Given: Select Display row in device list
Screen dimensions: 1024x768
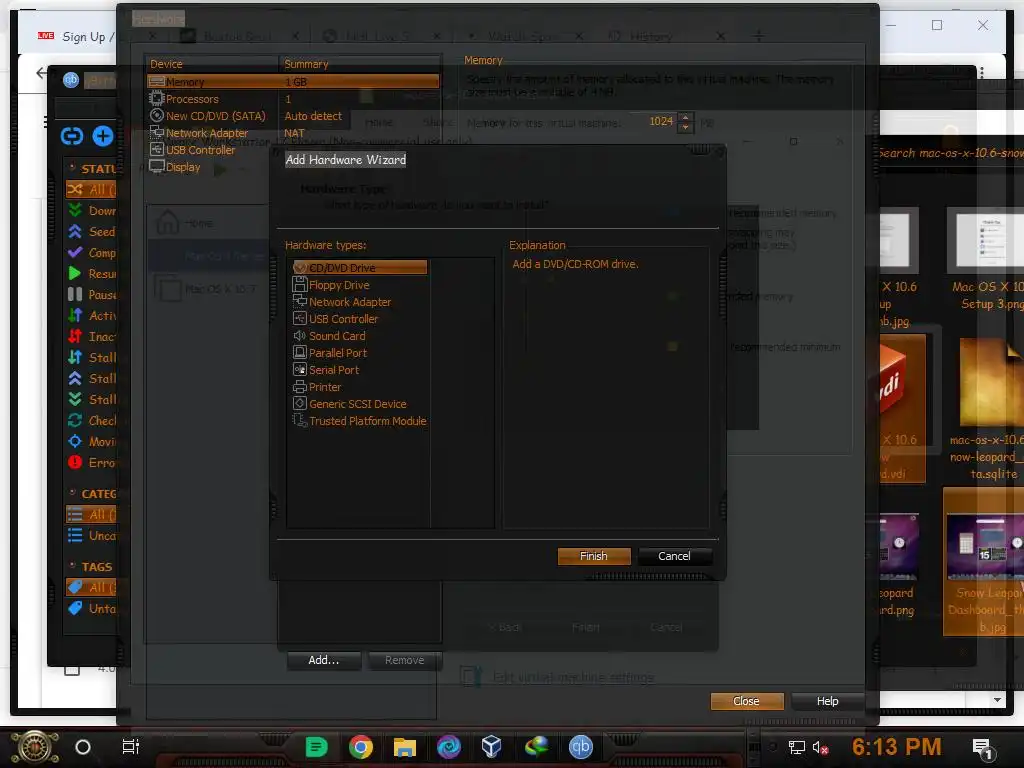Looking at the screenshot, I should point(293,167).
